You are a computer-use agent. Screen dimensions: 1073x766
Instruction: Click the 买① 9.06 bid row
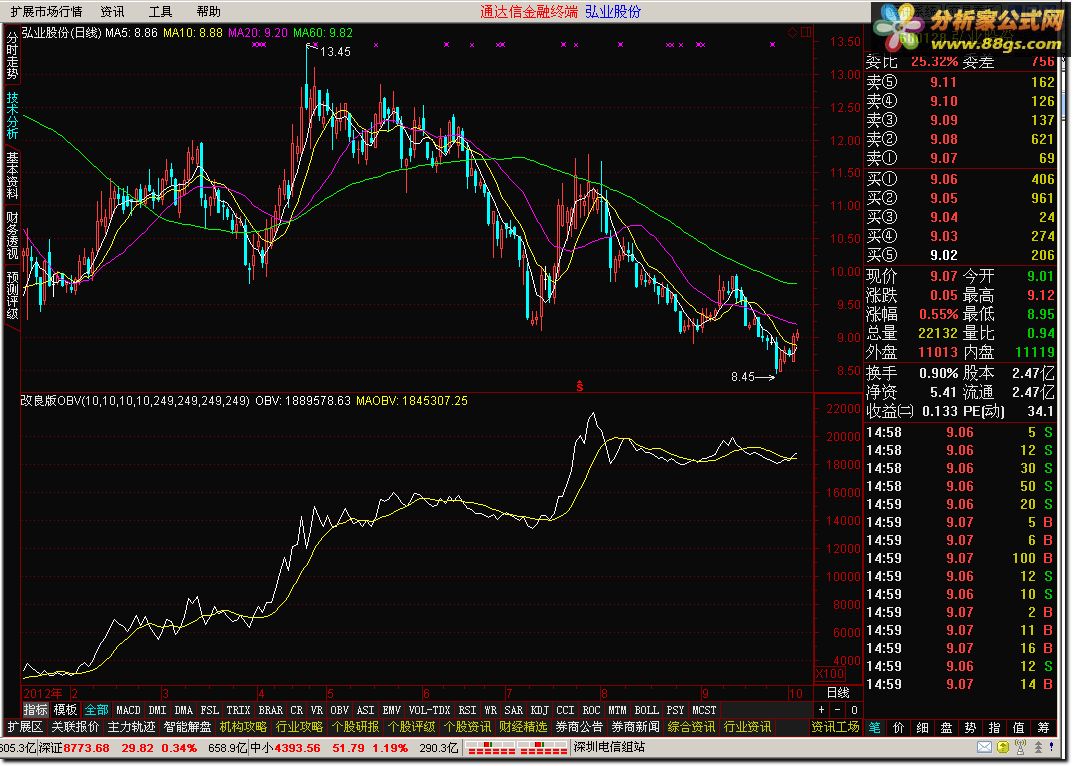click(x=961, y=179)
